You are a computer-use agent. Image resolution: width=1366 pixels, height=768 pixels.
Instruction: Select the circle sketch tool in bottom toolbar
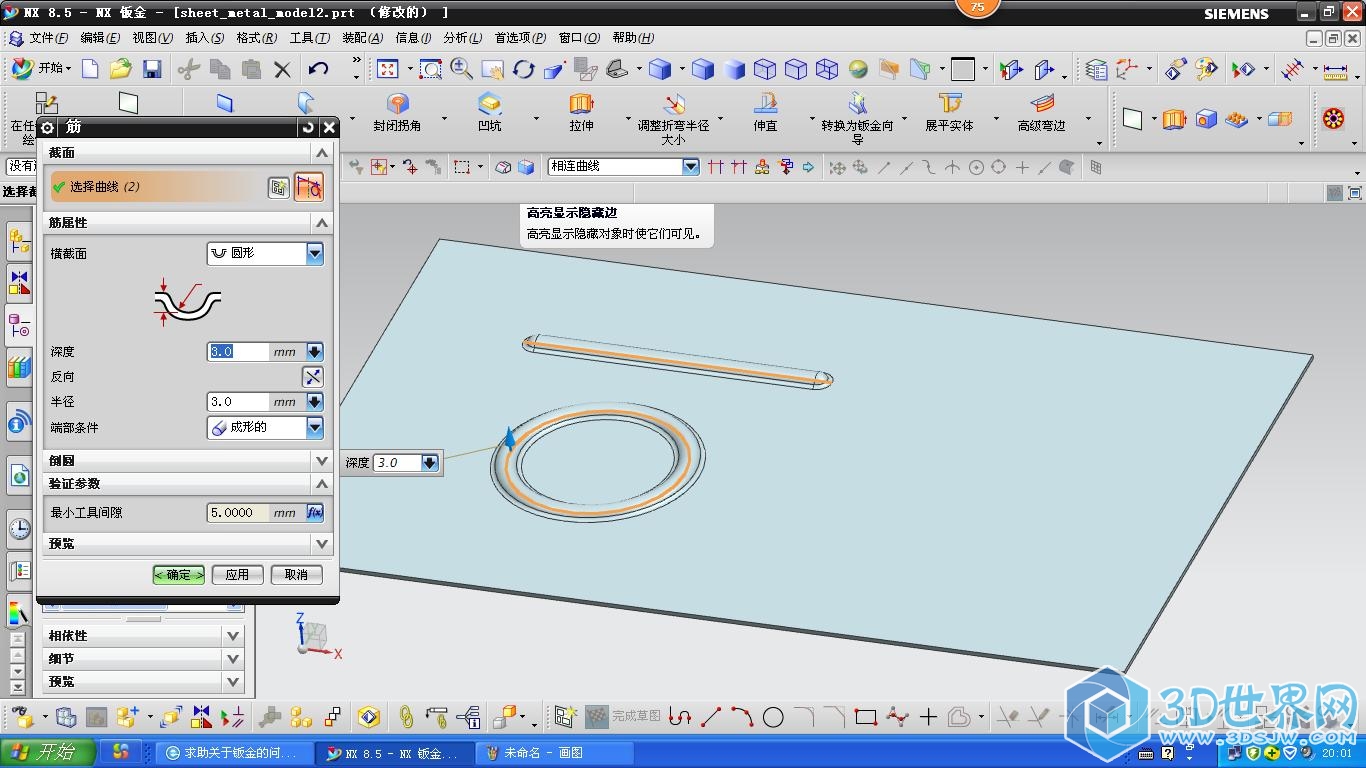coord(773,717)
